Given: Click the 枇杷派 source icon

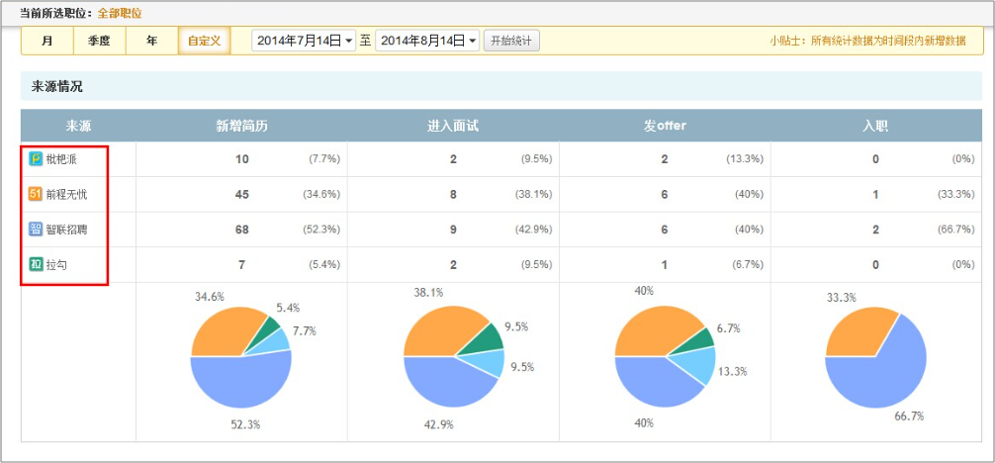Looking at the screenshot, I should pyautogui.click(x=35, y=159).
